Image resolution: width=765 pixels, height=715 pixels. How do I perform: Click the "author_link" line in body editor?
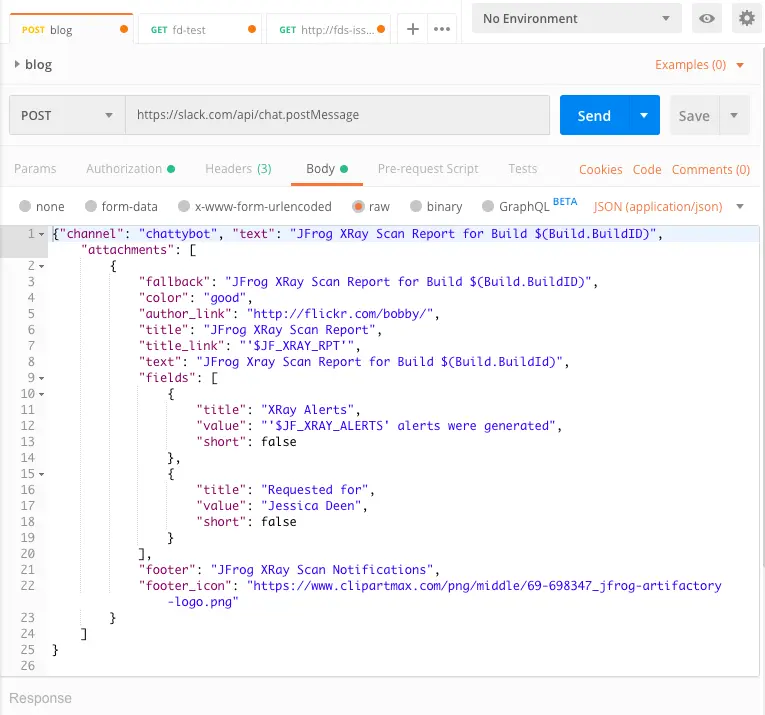[x=289, y=314]
